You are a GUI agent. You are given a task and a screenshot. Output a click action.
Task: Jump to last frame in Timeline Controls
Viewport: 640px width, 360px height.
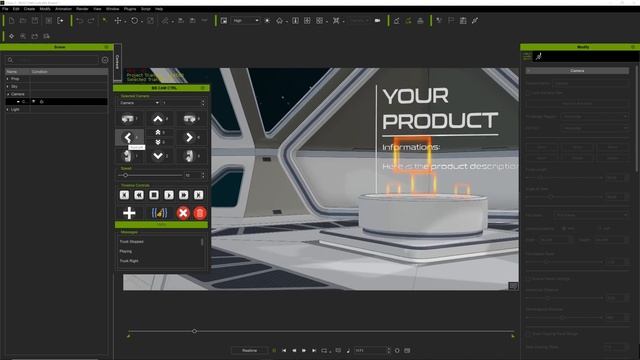click(x=199, y=195)
